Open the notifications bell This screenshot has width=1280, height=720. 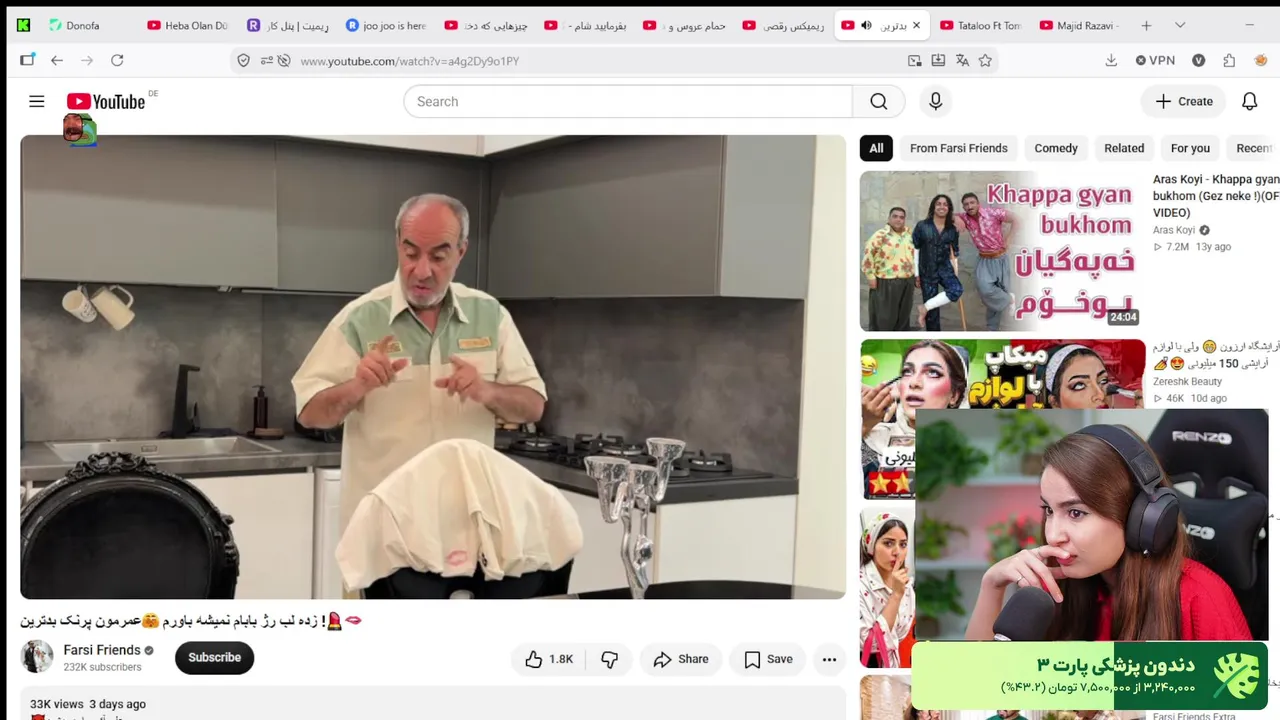1249,101
